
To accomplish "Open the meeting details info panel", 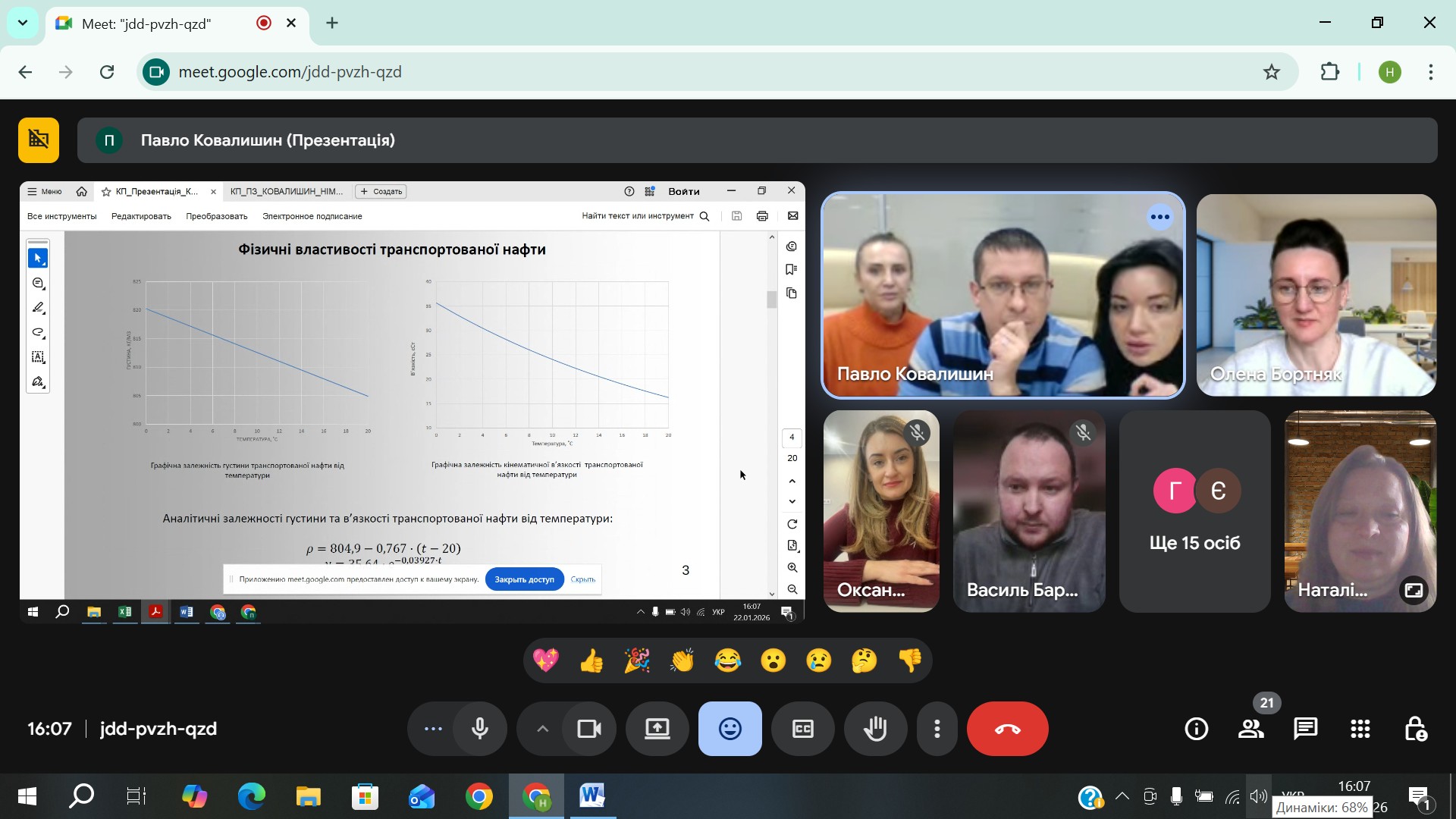I will pyautogui.click(x=1196, y=729).
